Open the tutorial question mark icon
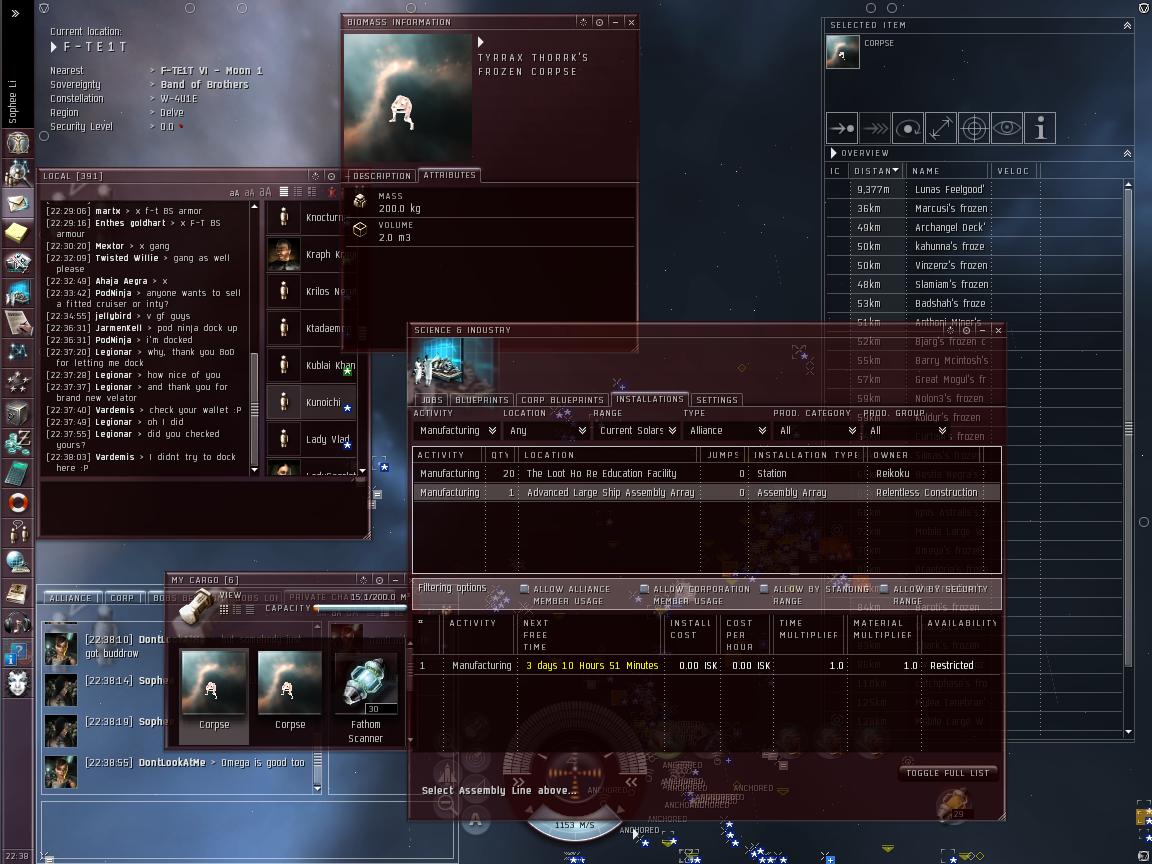The height and width of the screenshot is (864, 1152). (18, 653)
